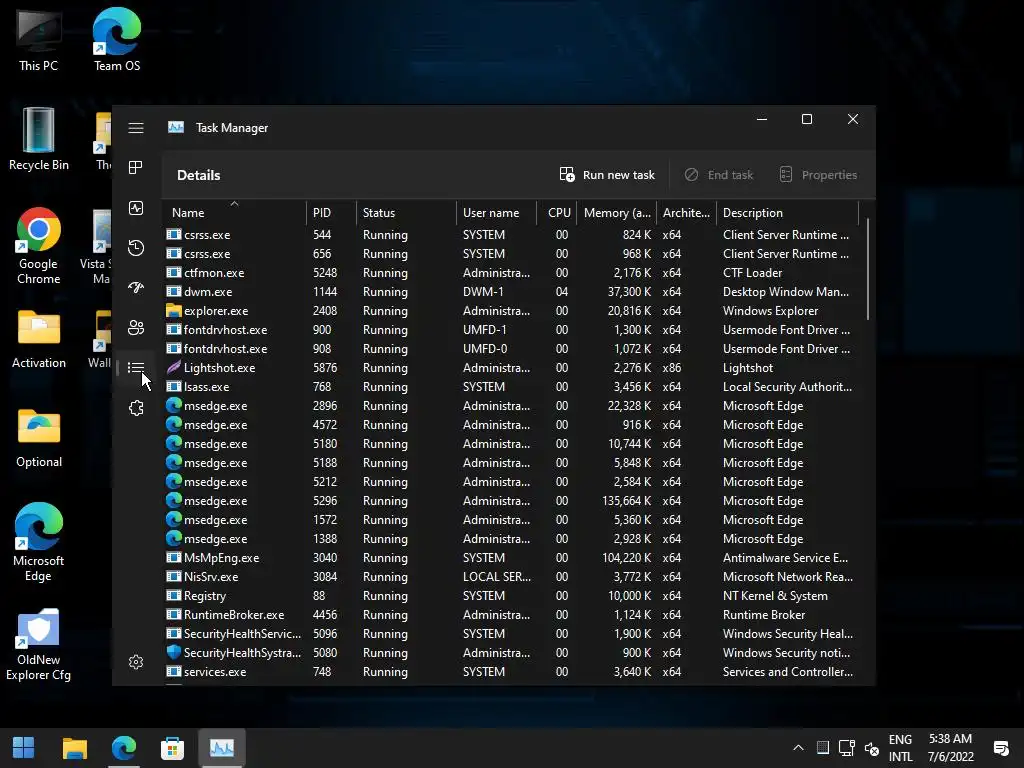Click the ENG INTL language indicator
1024x768 pixels.
[x=900, y=748]
